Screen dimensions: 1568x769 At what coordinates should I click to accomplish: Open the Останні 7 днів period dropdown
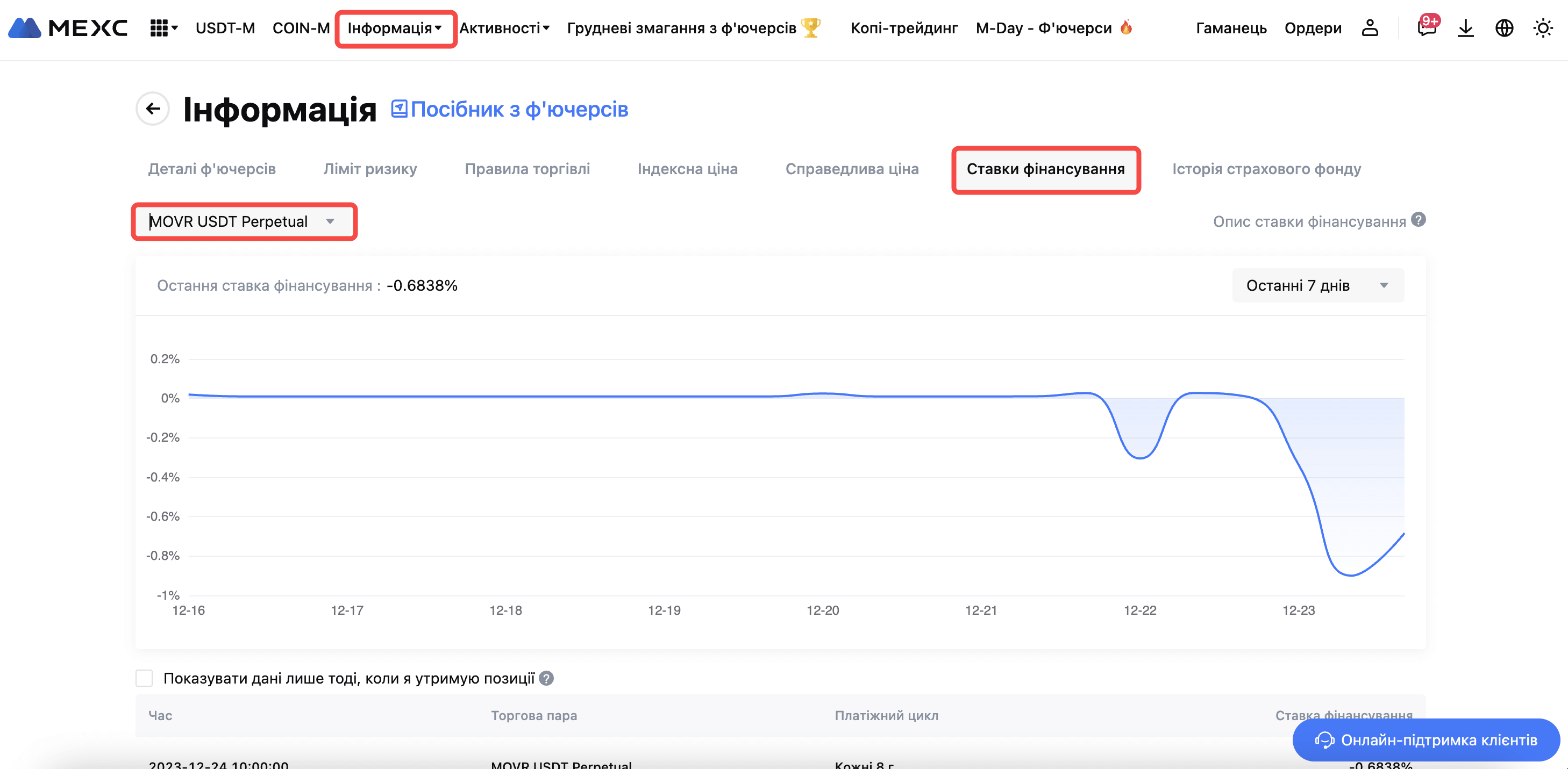coord(1318,285)
